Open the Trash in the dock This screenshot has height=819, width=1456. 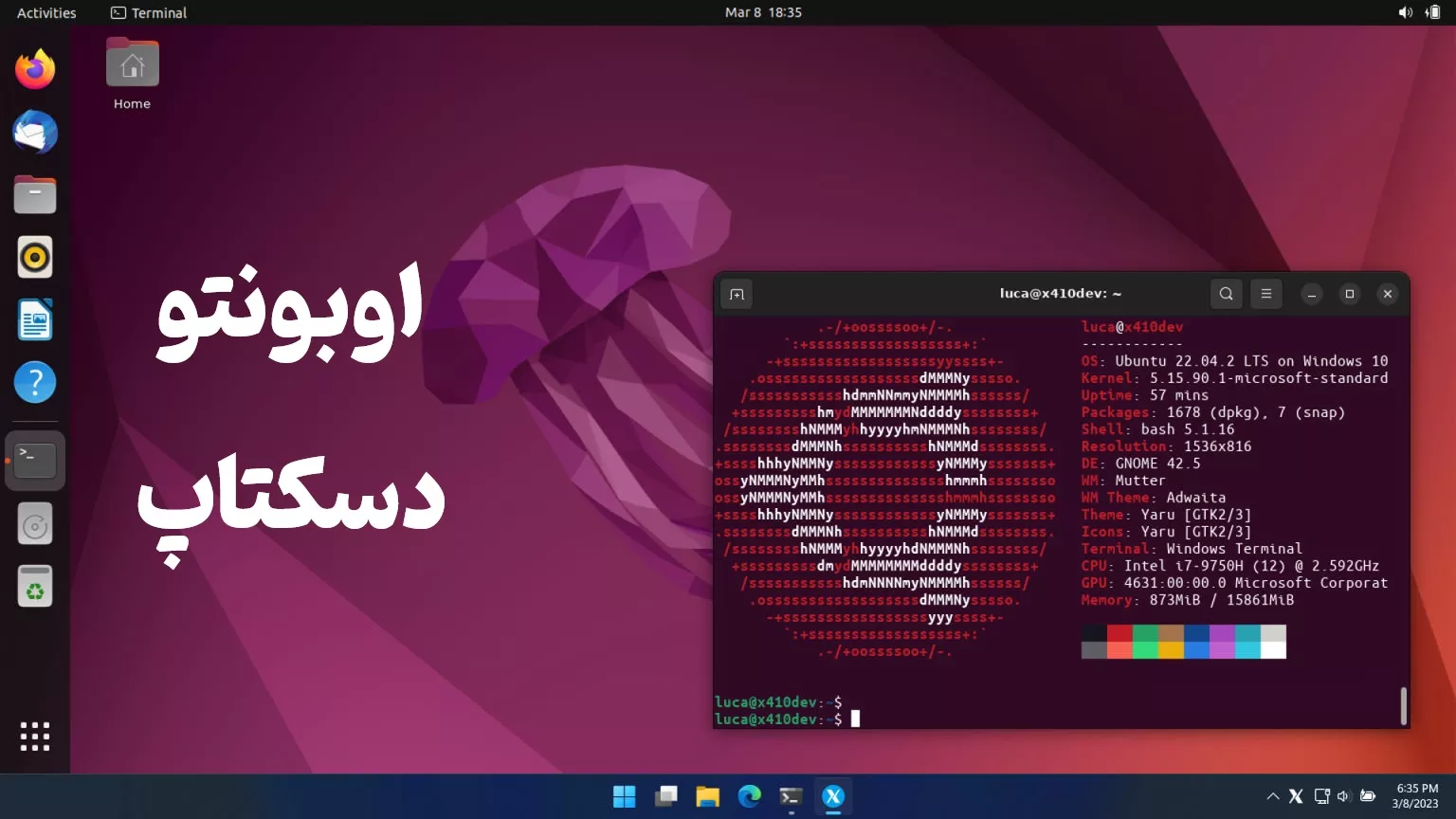coord(35,587)
